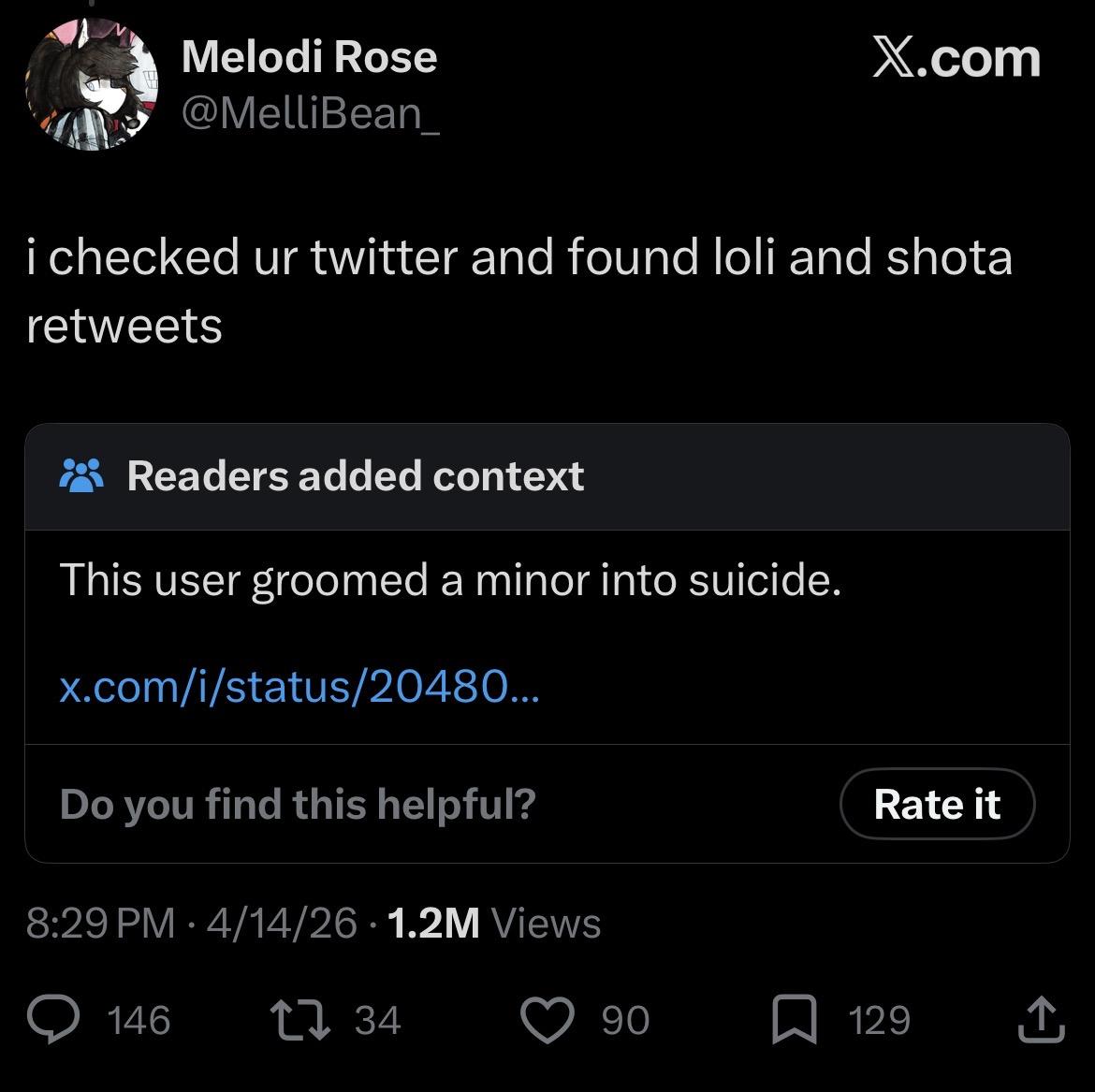Open the x.com/i/status/20480... link
The height and width of the screenshot is (1092, 1095).
point(299,689)
